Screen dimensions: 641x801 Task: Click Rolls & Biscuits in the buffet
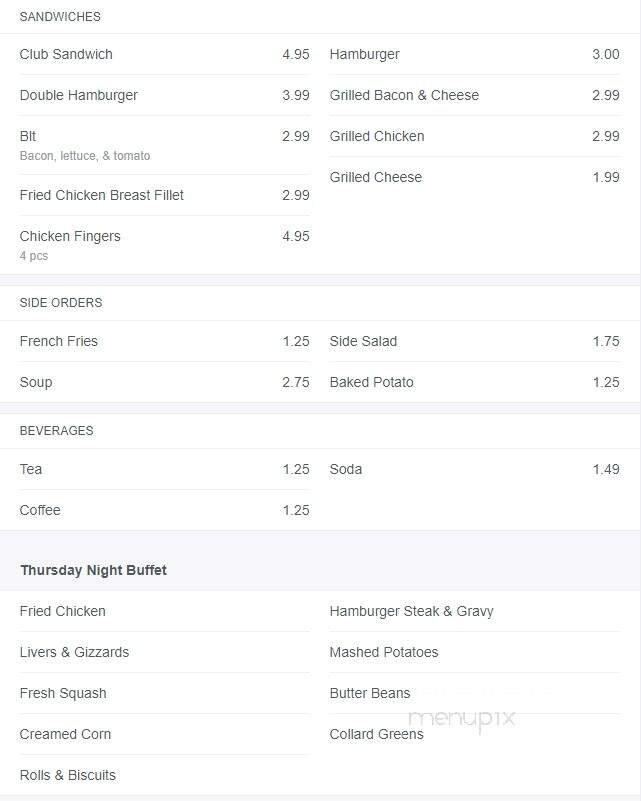pyautogui.click(x=68, y=776)
